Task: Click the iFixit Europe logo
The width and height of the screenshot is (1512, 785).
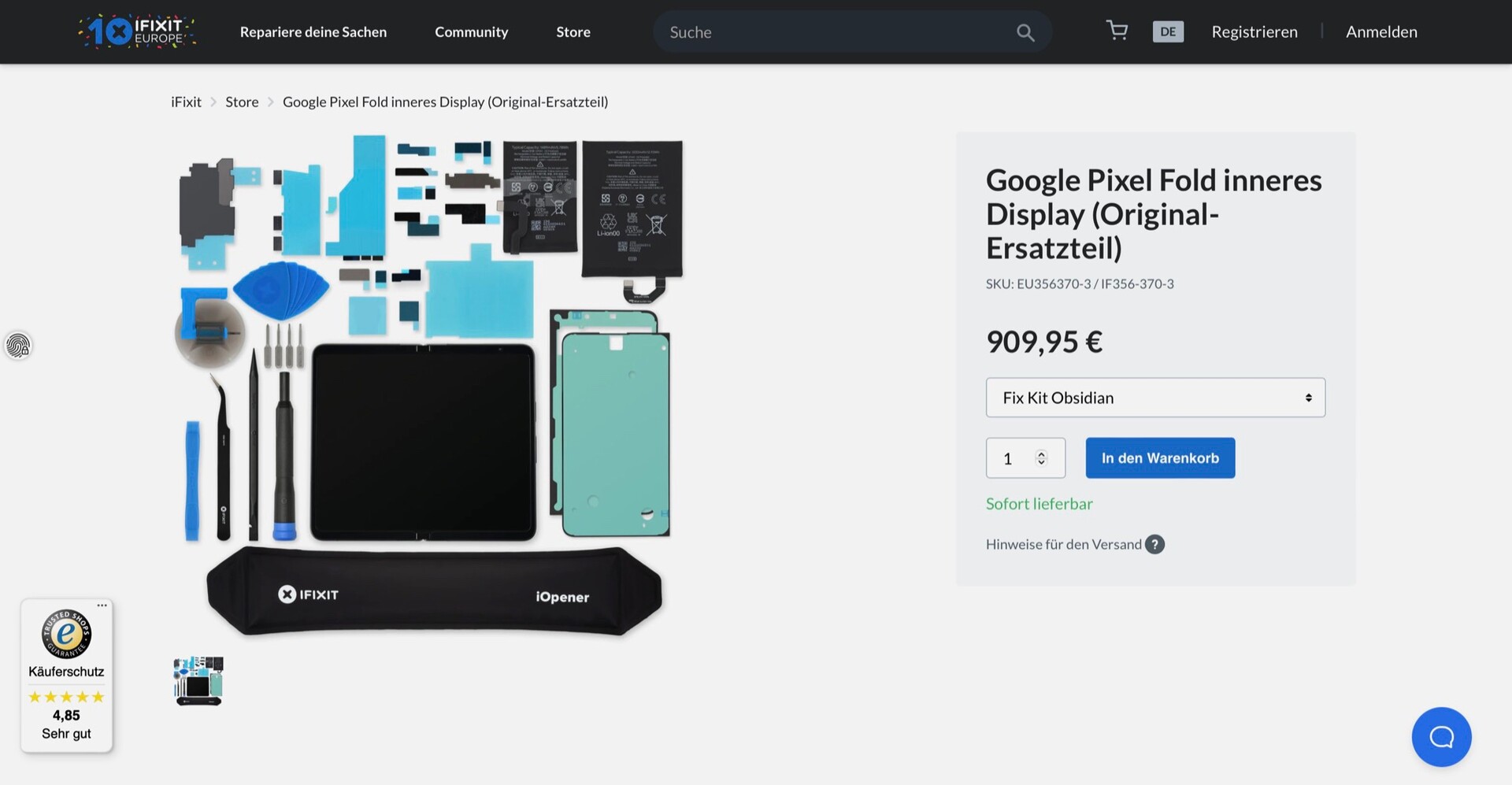Action: pos(137,31)
